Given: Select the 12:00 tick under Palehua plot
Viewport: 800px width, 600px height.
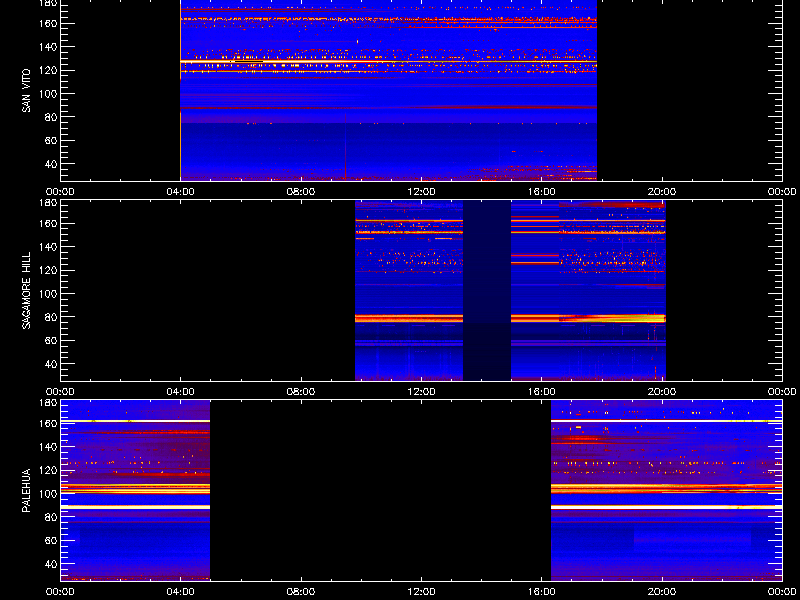Looking at the screenshot, I should tap(421, 592).
